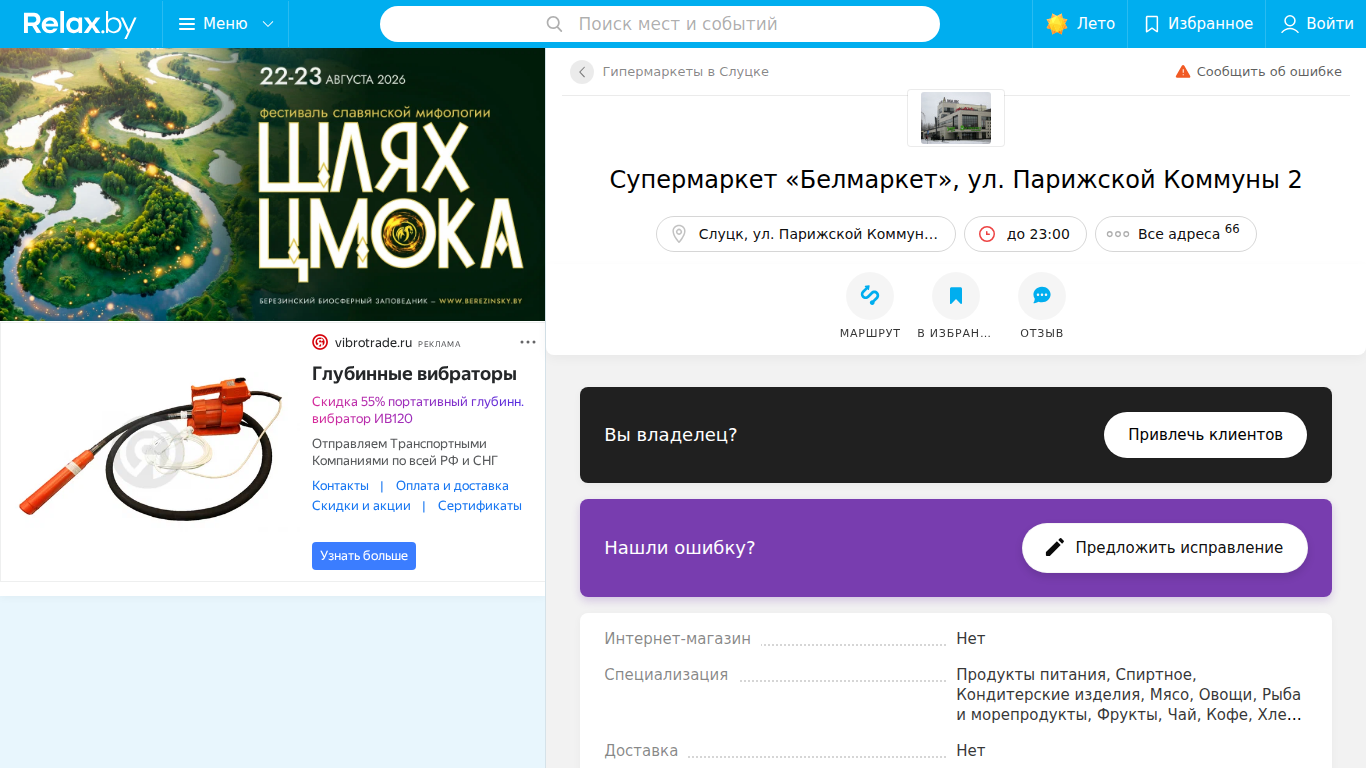Click the Привлечь клиентов button
Screen dimensions: 1366x768
[x=1205, y=435]
